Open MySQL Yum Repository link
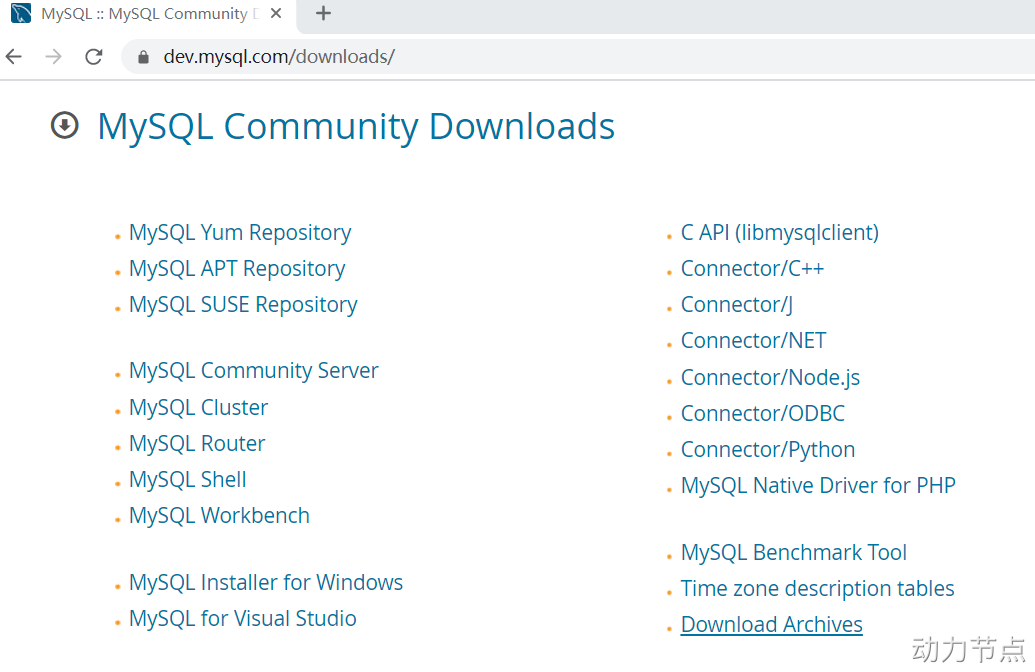Viewport: 1035px width, 672px height. pos(240,233)
